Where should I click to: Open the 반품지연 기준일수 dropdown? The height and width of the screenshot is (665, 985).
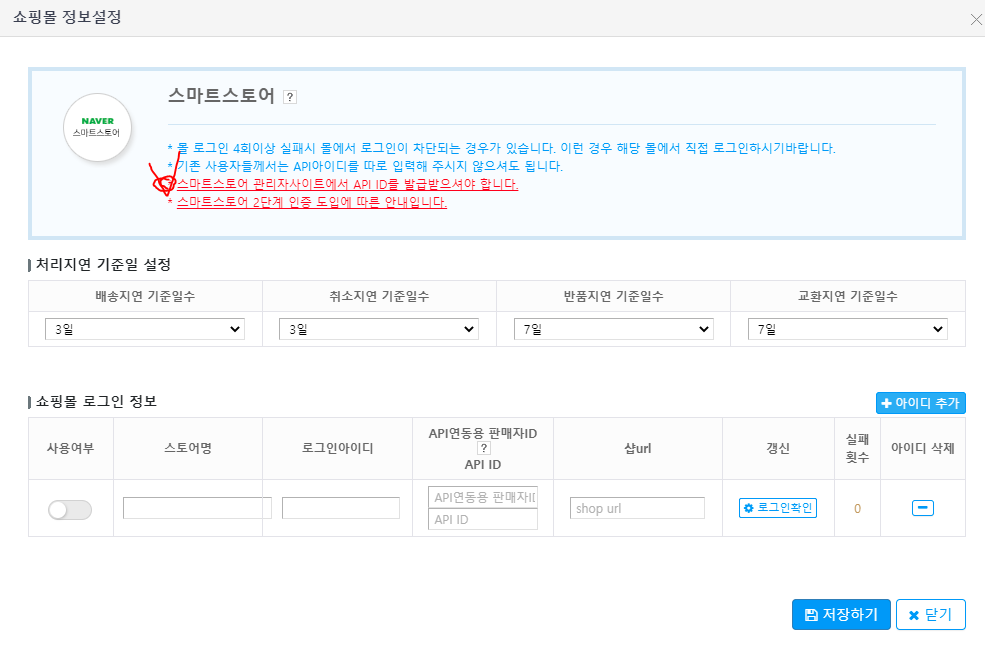click(614, 329)
